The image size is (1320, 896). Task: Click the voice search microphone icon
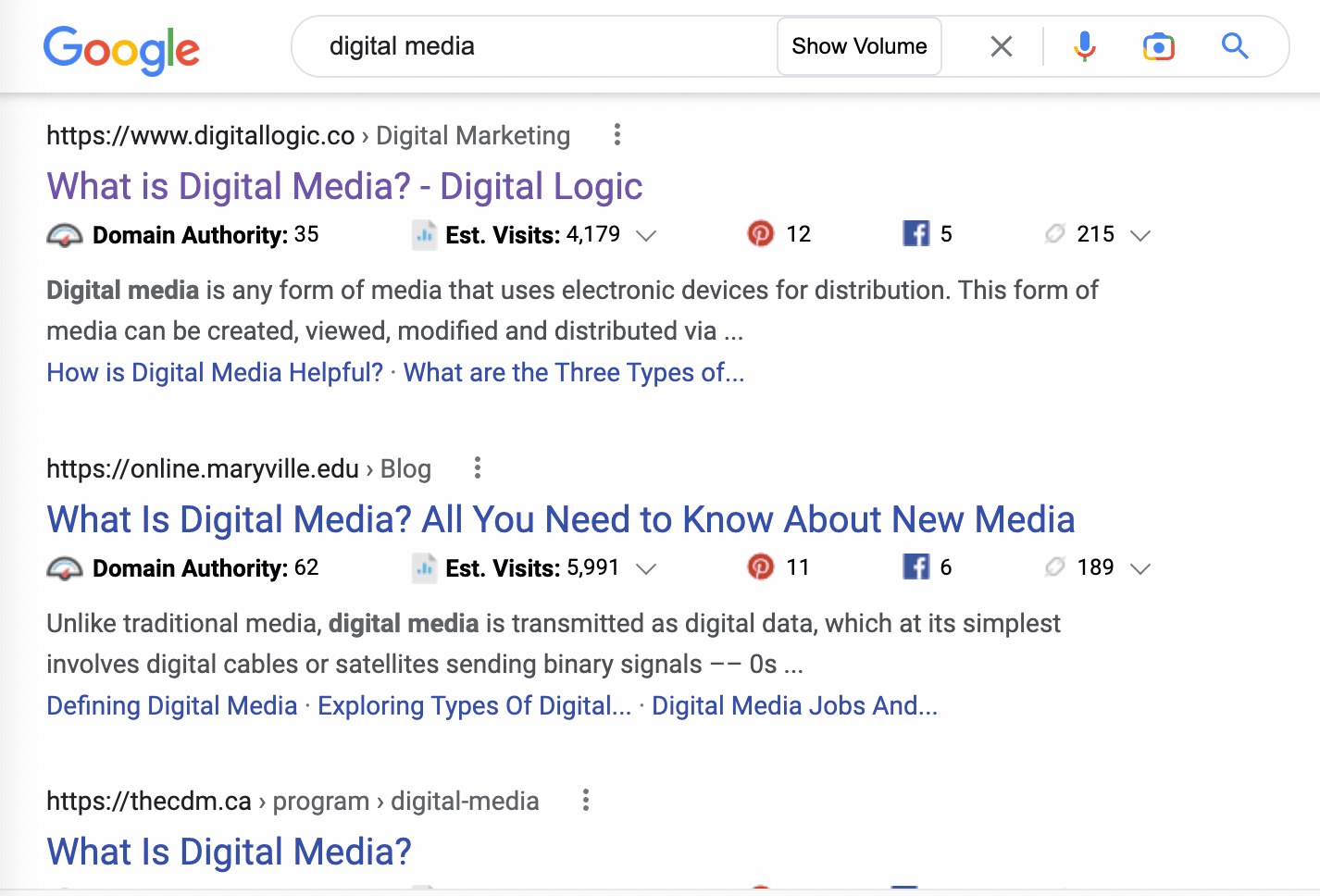point(1083,46)
